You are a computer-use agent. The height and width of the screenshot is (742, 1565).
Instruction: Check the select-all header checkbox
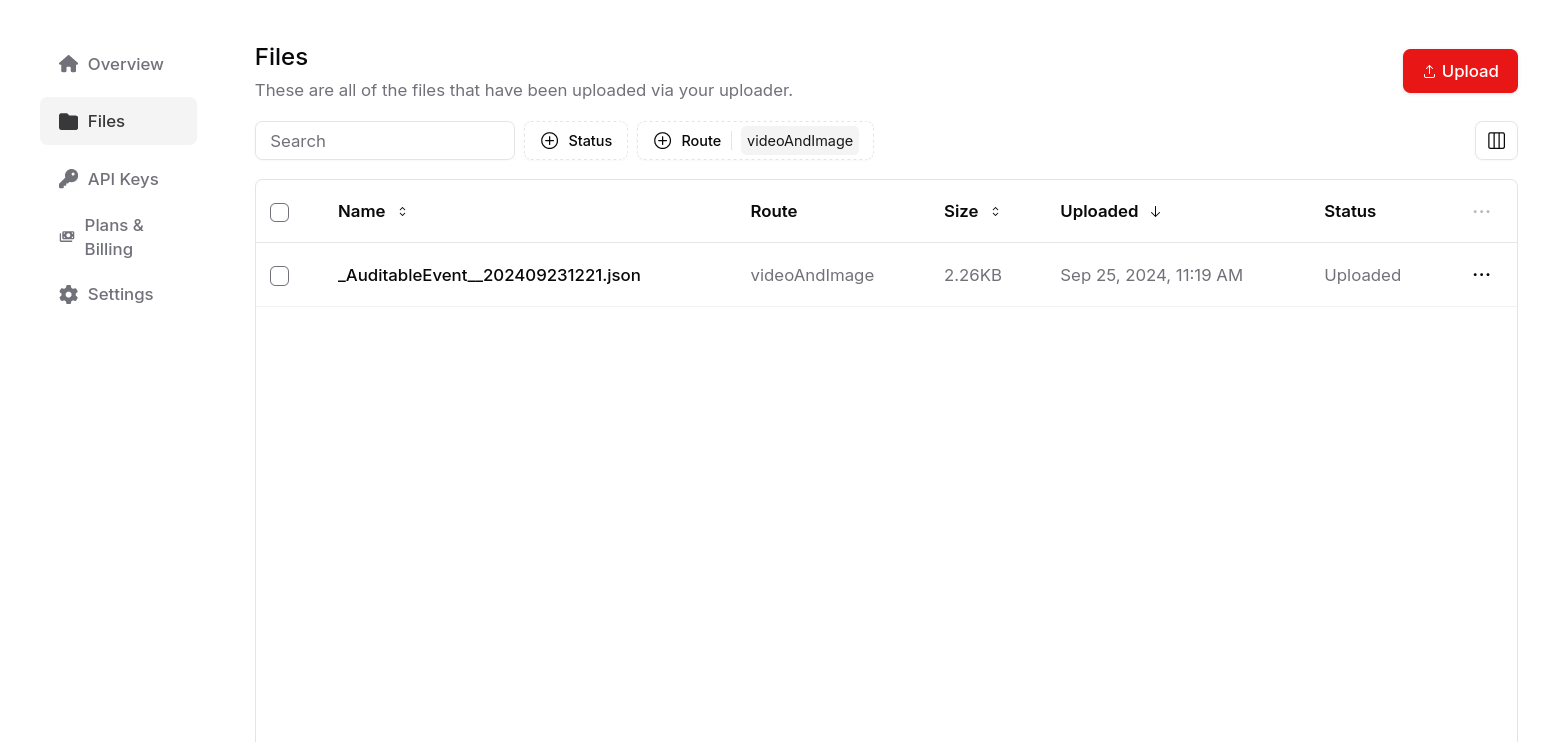coord(280,212)
